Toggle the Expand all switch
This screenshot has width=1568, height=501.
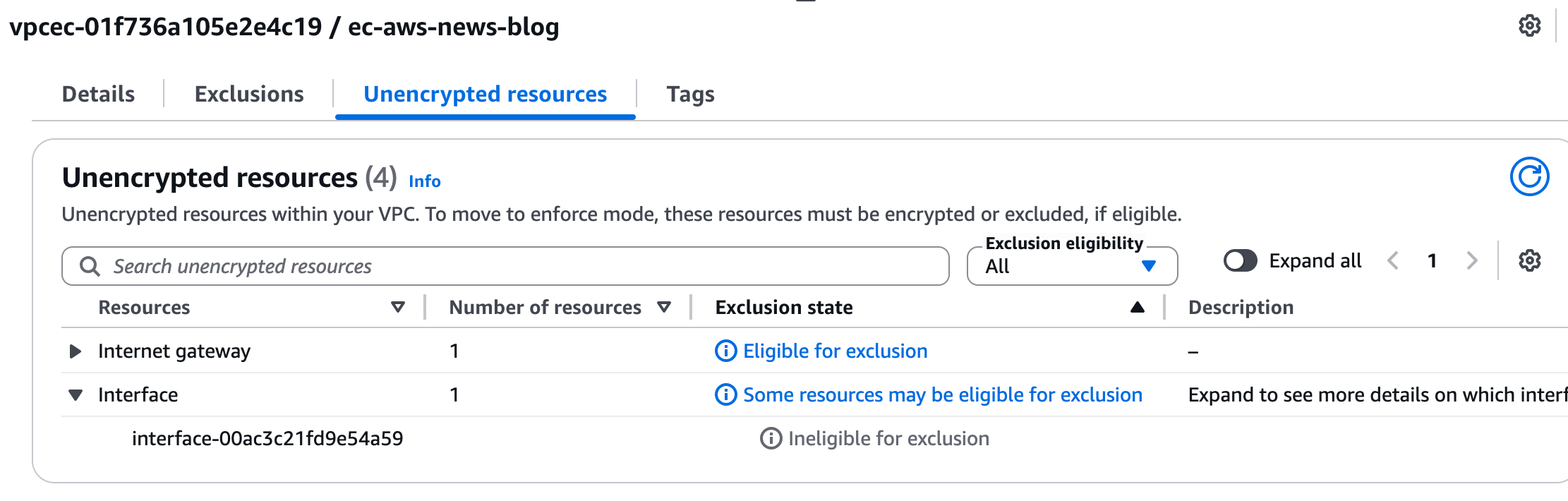1240,261
